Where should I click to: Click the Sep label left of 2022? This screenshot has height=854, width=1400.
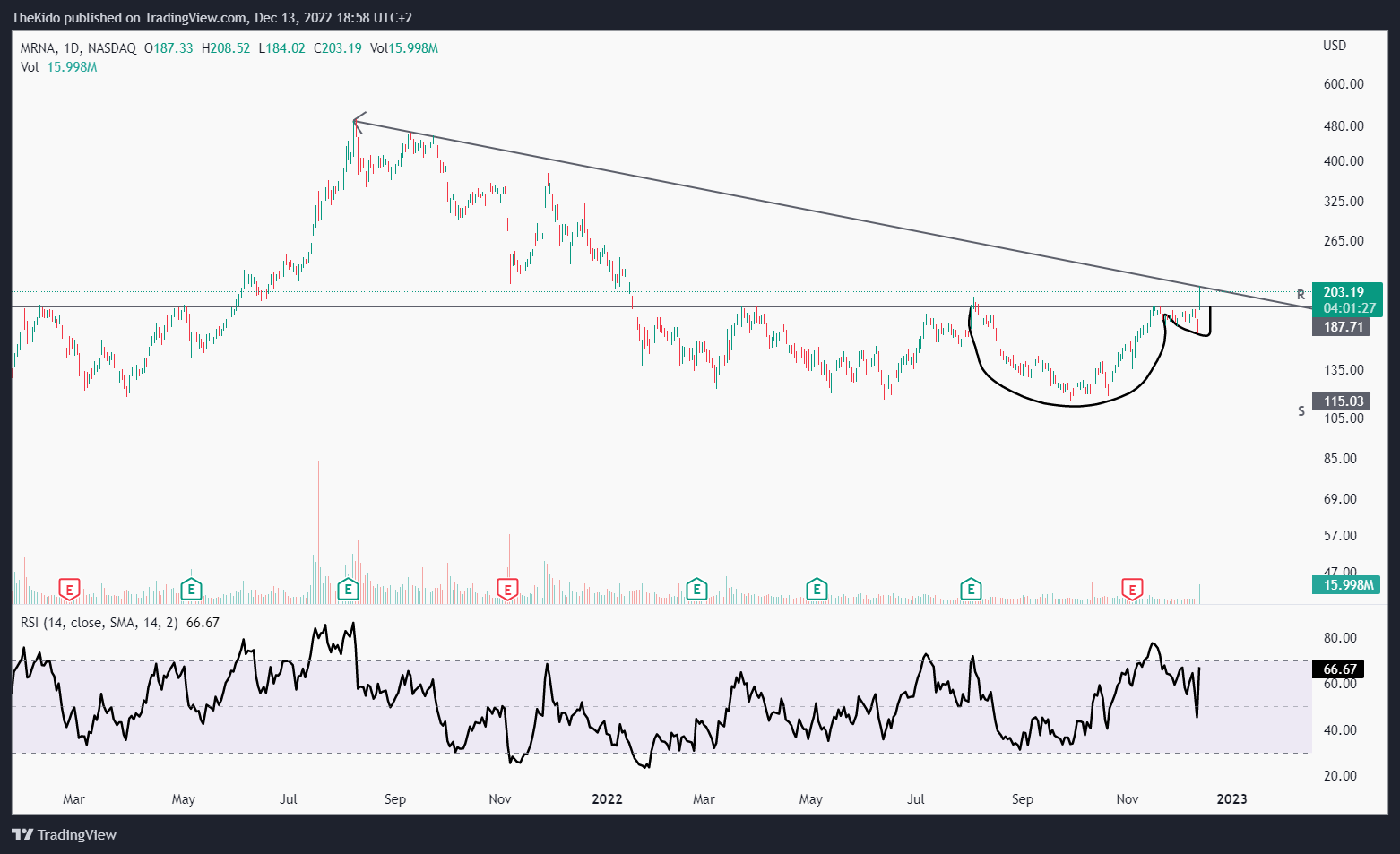tap(395, 799)
